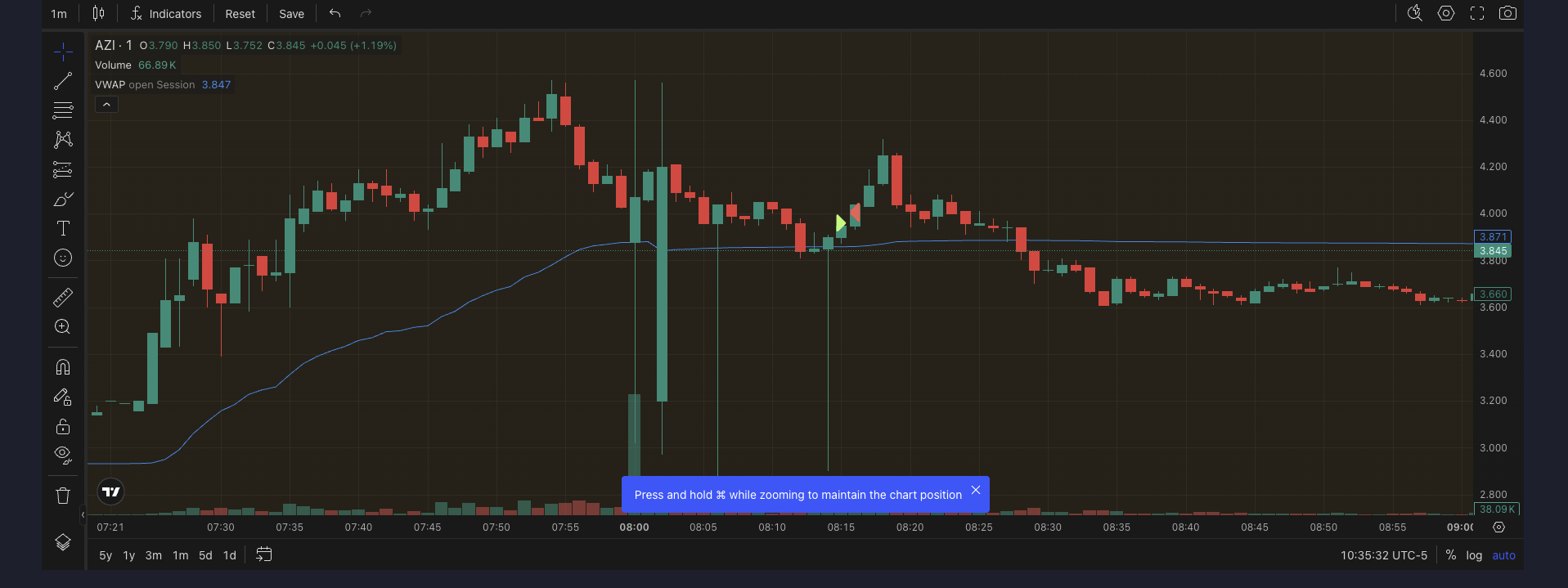
Task: Take a chart snapshot with camera icon
Action: point(1507,13)
